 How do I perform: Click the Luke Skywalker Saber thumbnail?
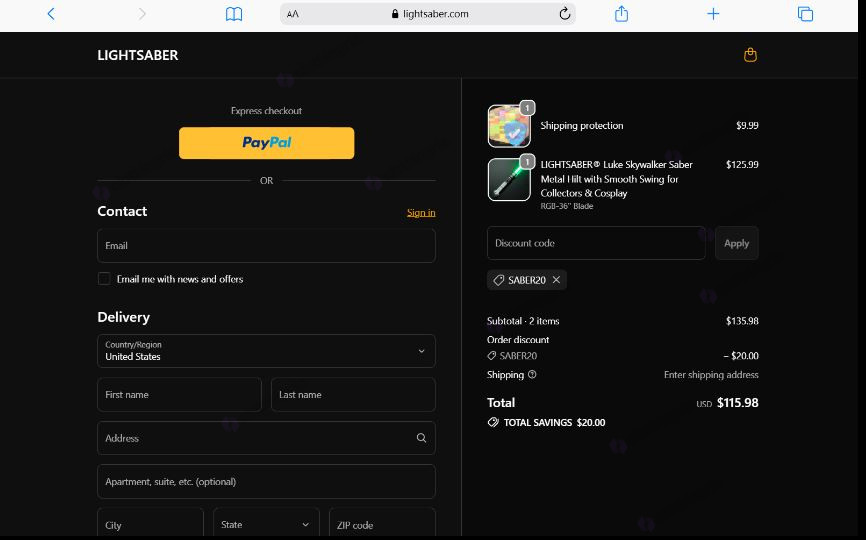[509, 179]
